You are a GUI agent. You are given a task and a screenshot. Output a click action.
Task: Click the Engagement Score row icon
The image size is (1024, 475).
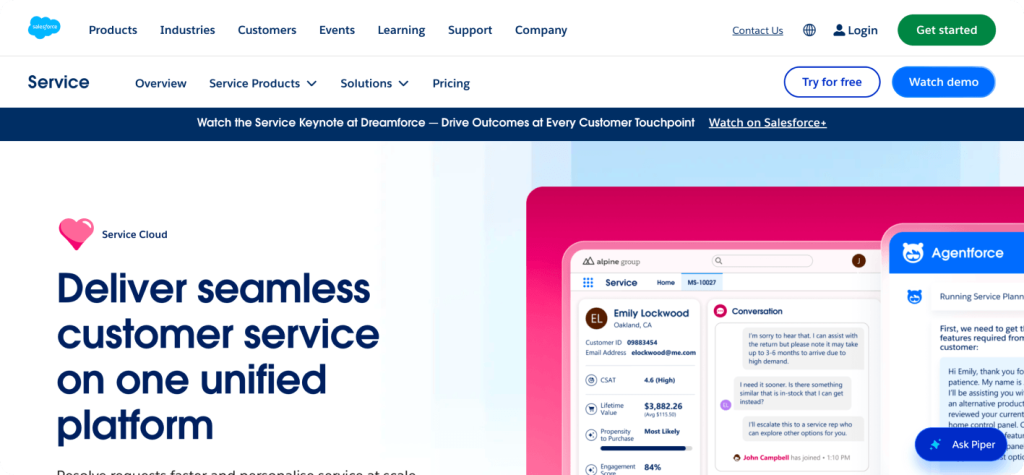(591, 468)
